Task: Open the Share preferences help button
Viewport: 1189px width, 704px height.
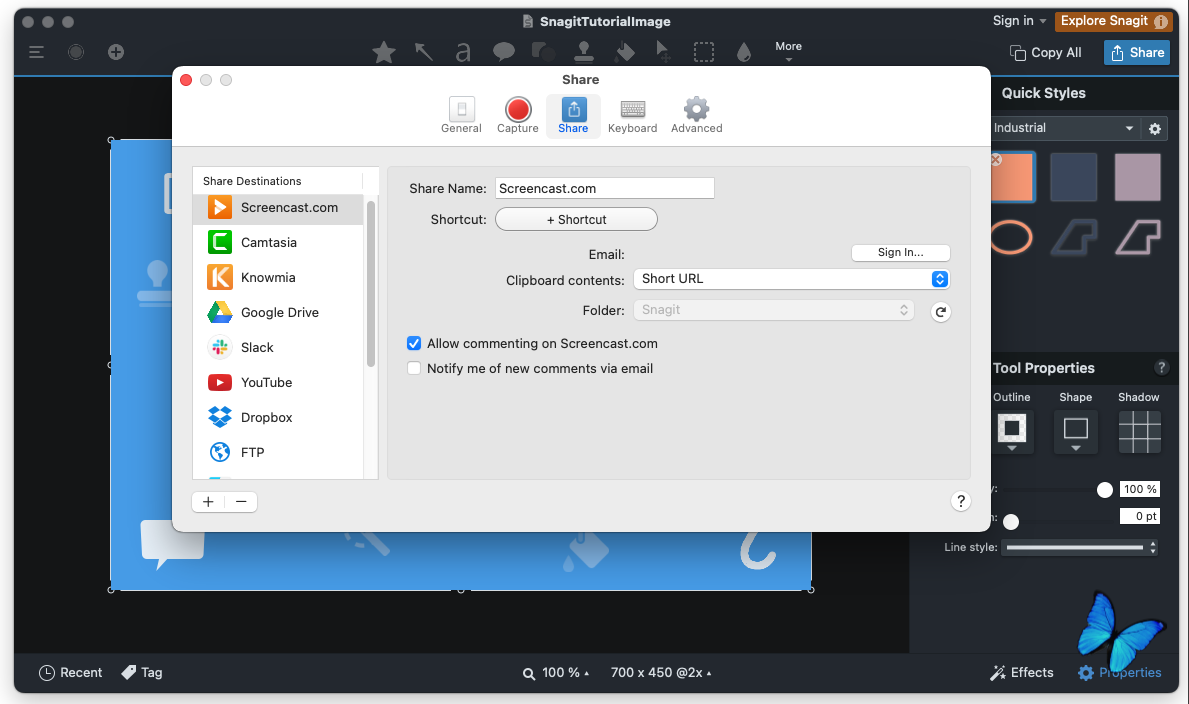Action: (961, 501)
